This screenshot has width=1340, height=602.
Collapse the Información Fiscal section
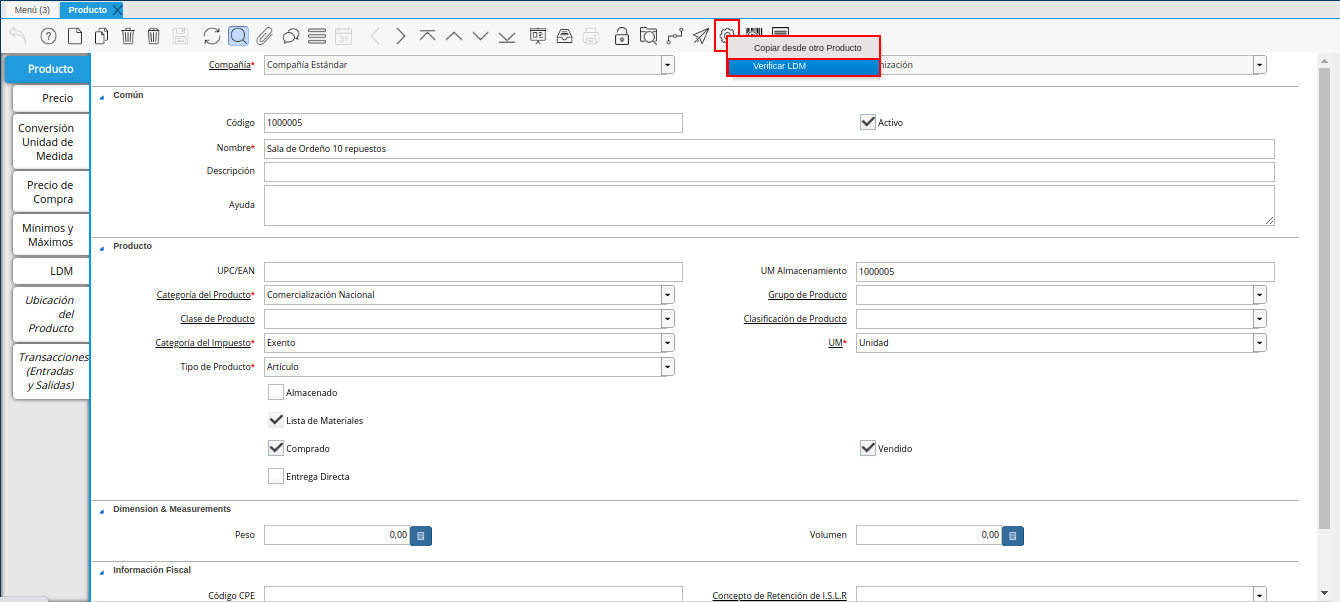102,571
